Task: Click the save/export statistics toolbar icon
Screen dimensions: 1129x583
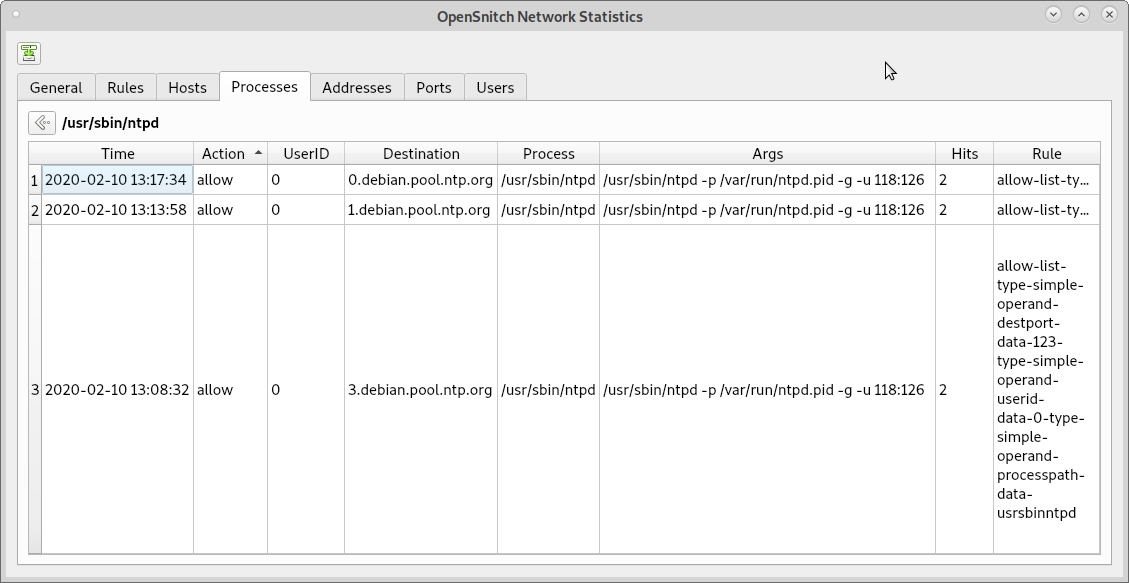Action: click(29, 53)
